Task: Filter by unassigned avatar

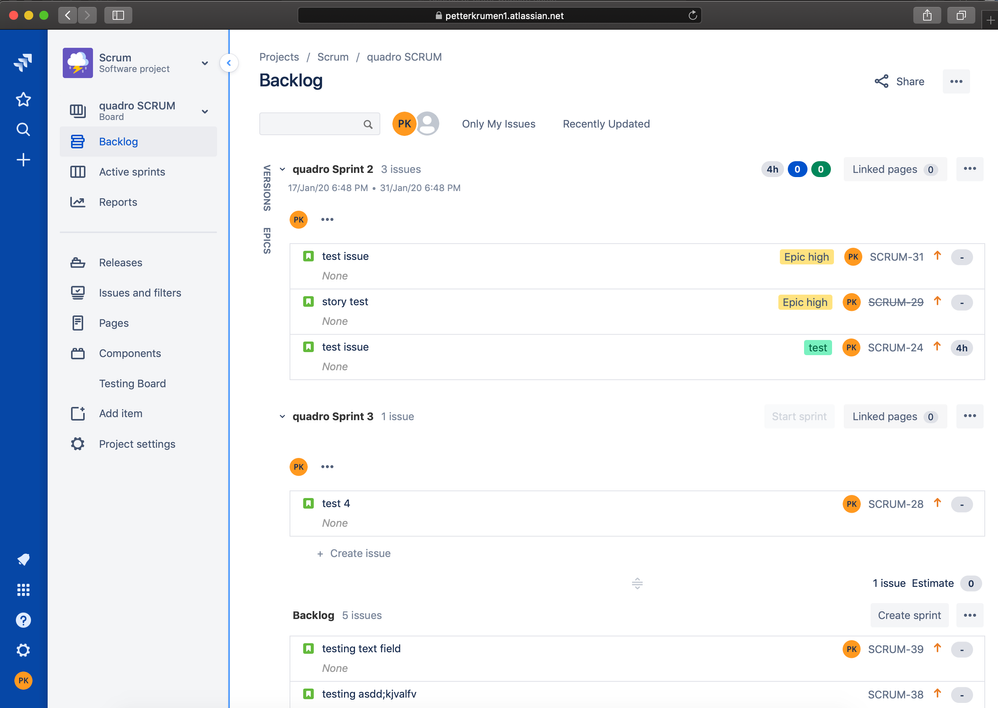Action: click(428, 124)
